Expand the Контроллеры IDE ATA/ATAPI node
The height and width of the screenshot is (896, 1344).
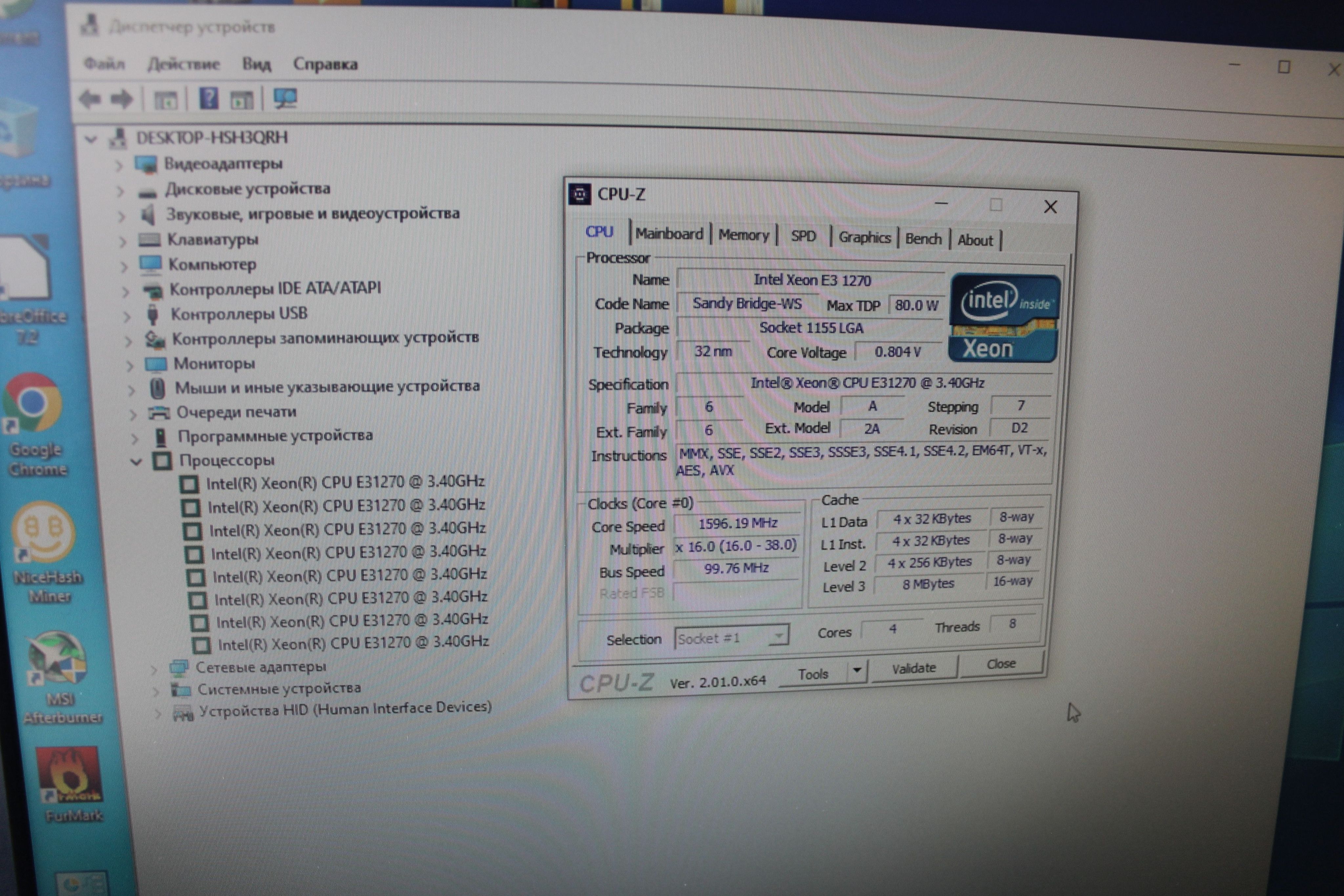pyautogui.click(x=126, y=291)
